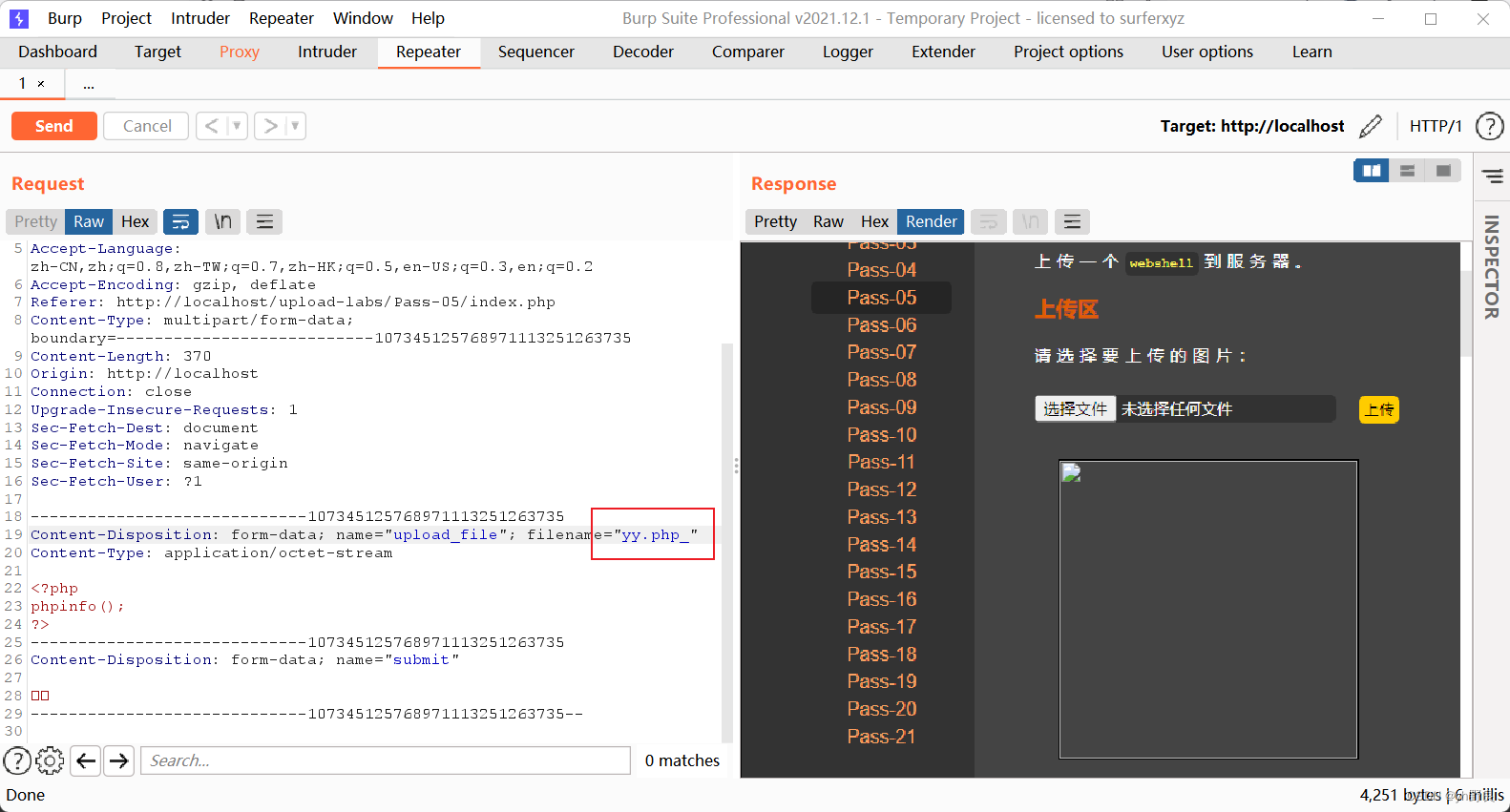
Task: Select top-bottom panel layout icon
Action: (1407, 171)
